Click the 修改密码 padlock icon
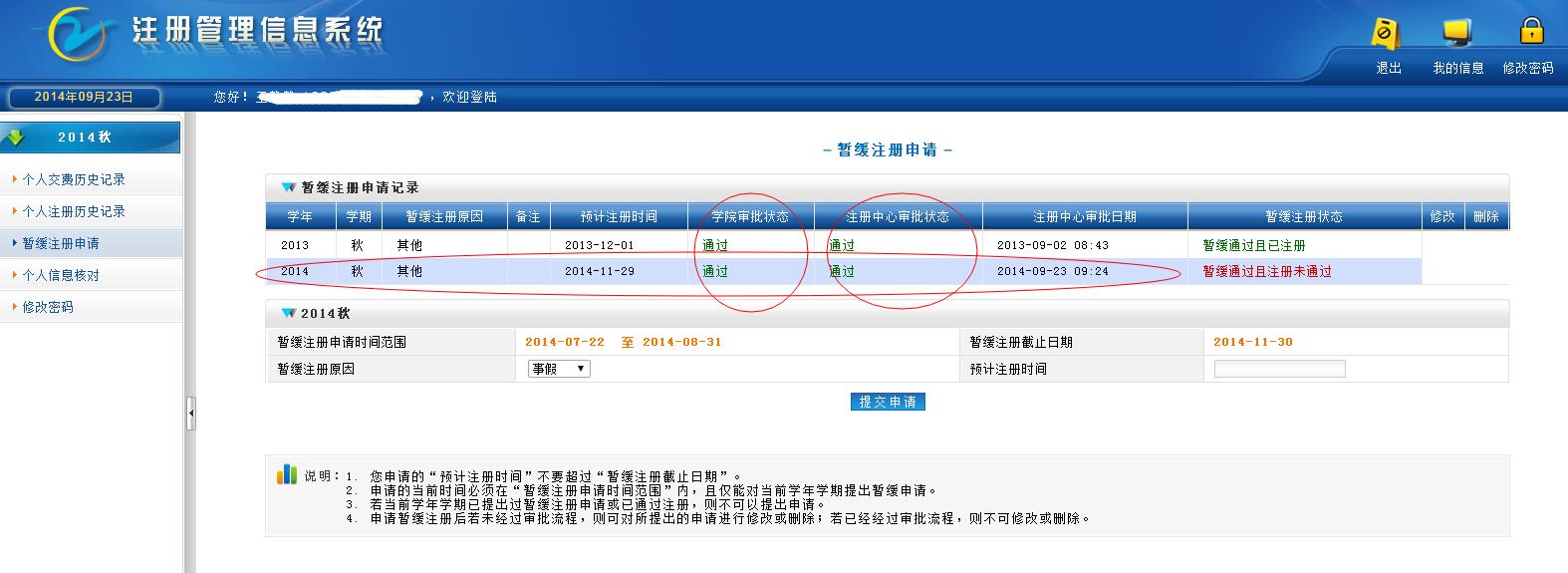Image resolution: width=1568 pixels, height=573 pixels. point(1530,32)
